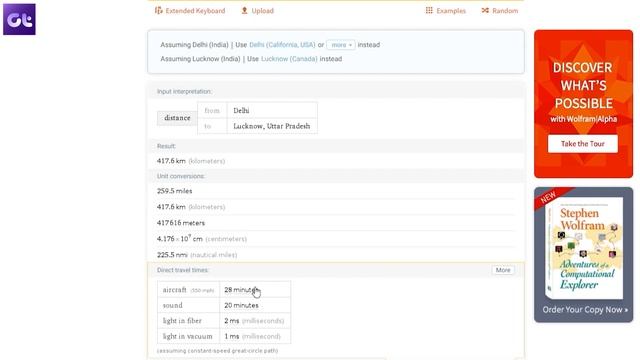Screen dimensions: 640x360
Task: Select the 259.5 miles conversion
Action: 174,191
